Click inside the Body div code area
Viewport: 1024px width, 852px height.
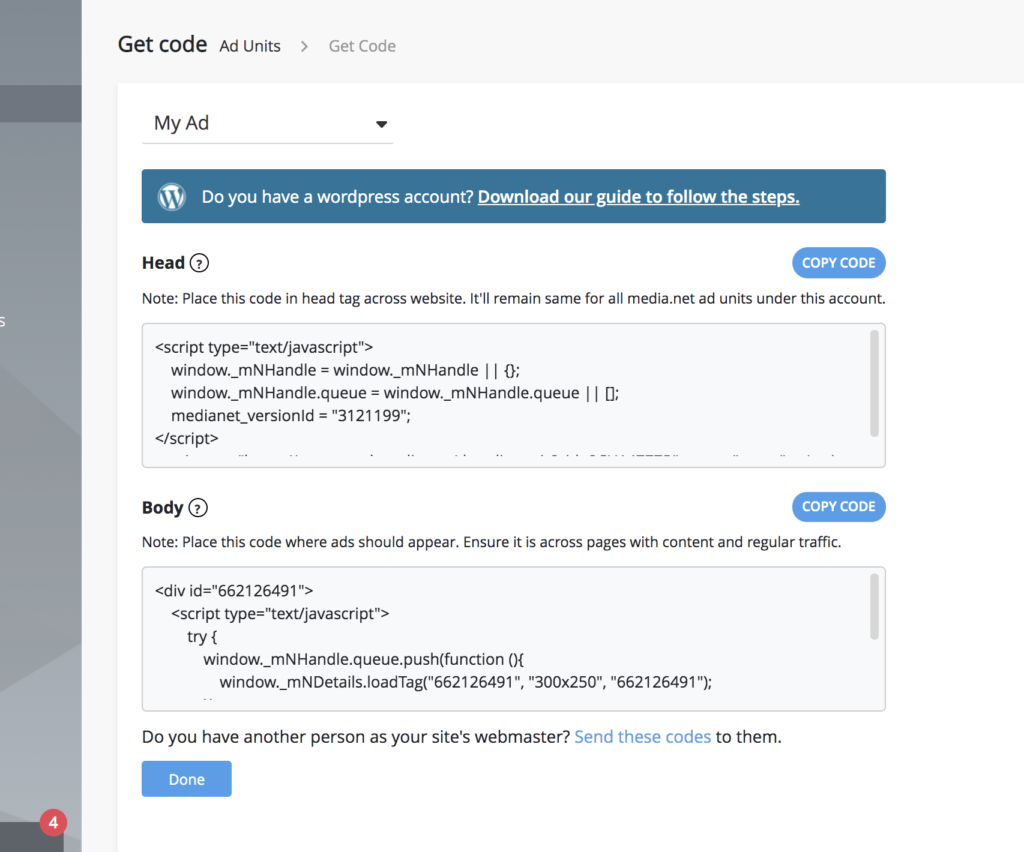(x=506, y=639)
